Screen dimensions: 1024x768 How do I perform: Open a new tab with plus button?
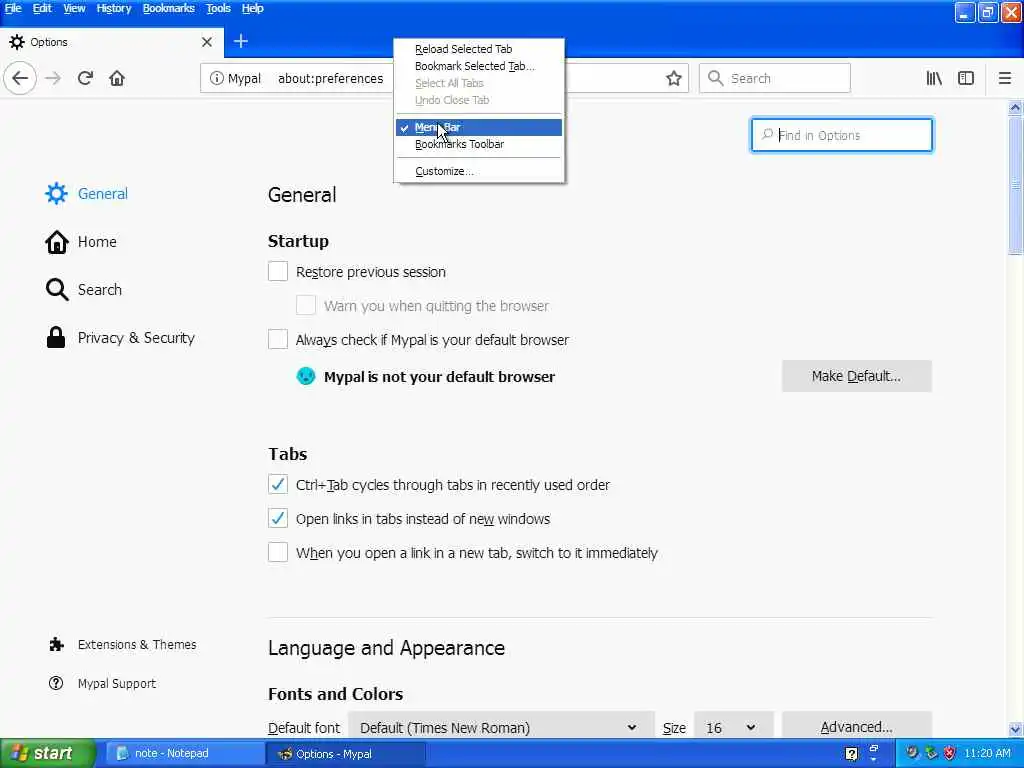240,41
